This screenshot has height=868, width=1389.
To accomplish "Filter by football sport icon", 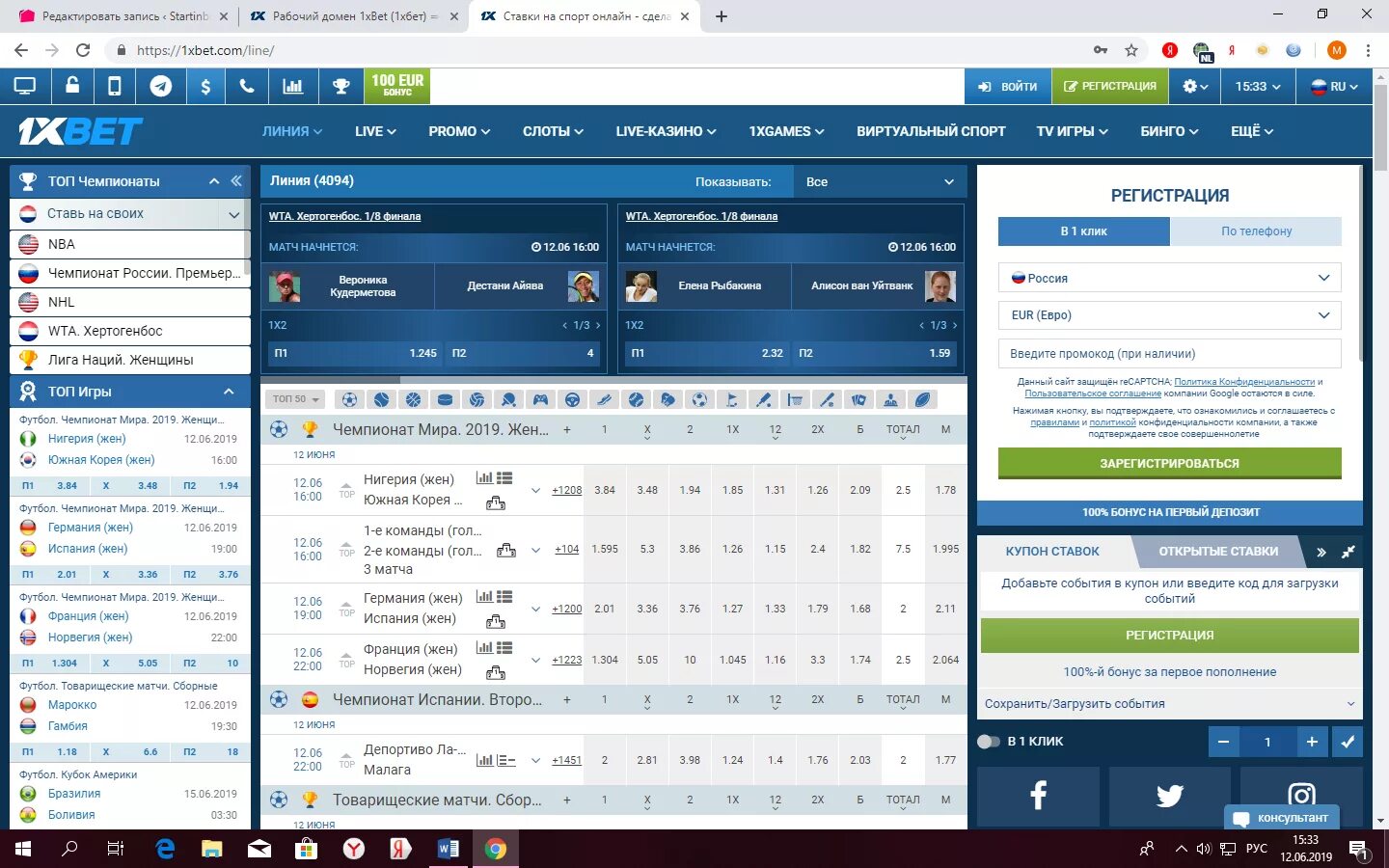I will [349, 399].
